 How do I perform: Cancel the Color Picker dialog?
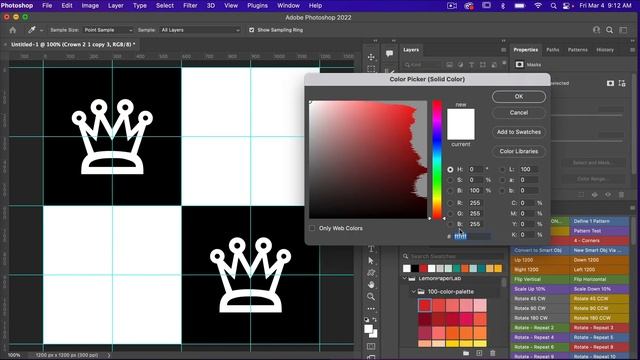pos(519,113)
